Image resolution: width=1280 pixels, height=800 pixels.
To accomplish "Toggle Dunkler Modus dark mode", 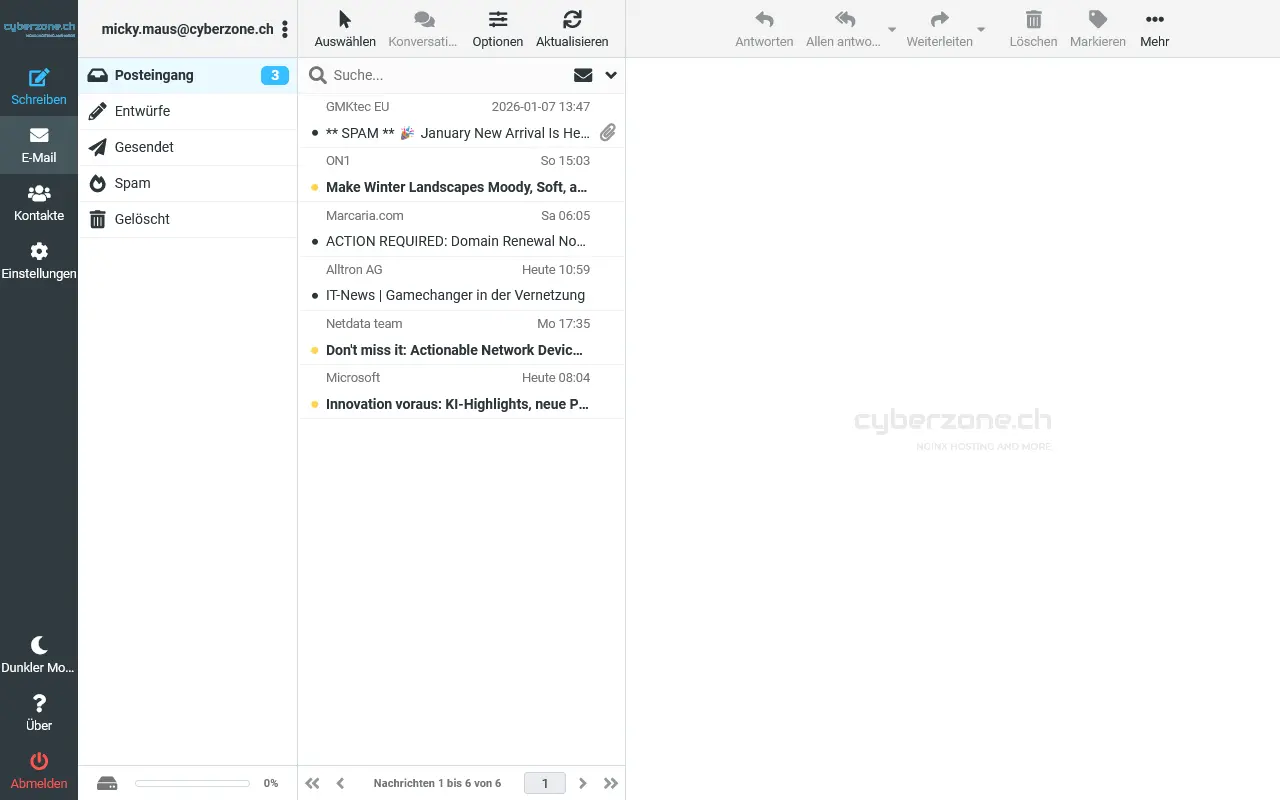I will click(39, 646).
